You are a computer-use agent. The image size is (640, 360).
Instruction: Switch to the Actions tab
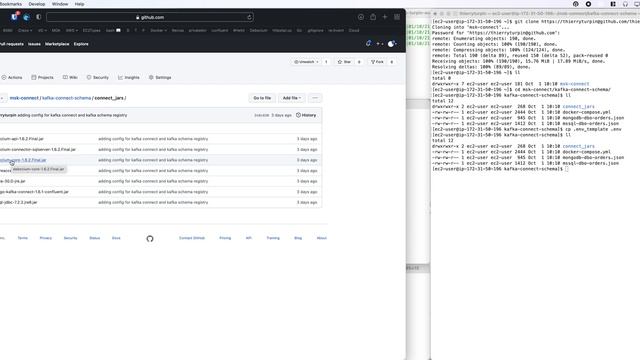coord(12,77)
